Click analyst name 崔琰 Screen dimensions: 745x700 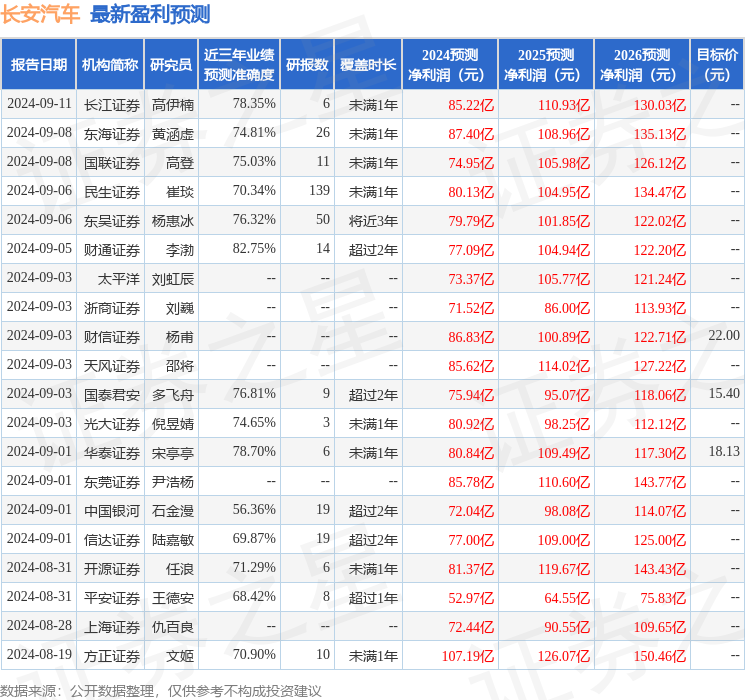180,192
